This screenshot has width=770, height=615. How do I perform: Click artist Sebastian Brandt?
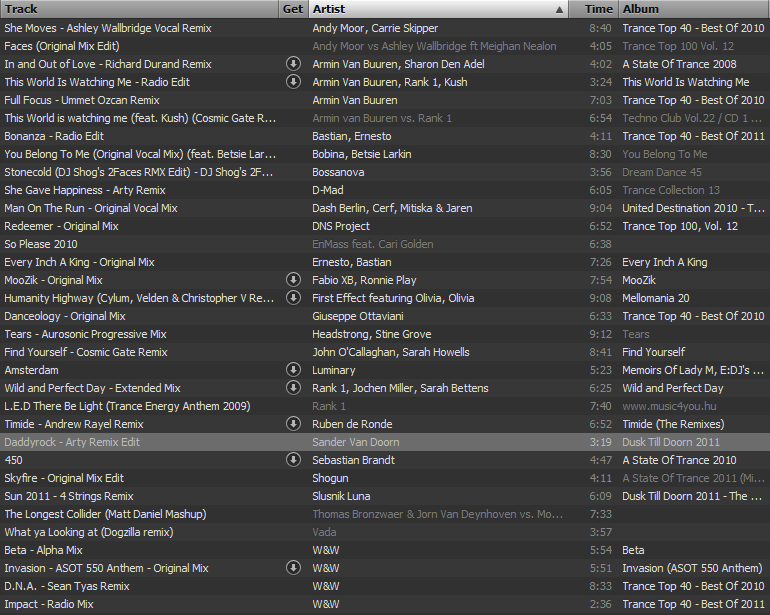[354, 460]
